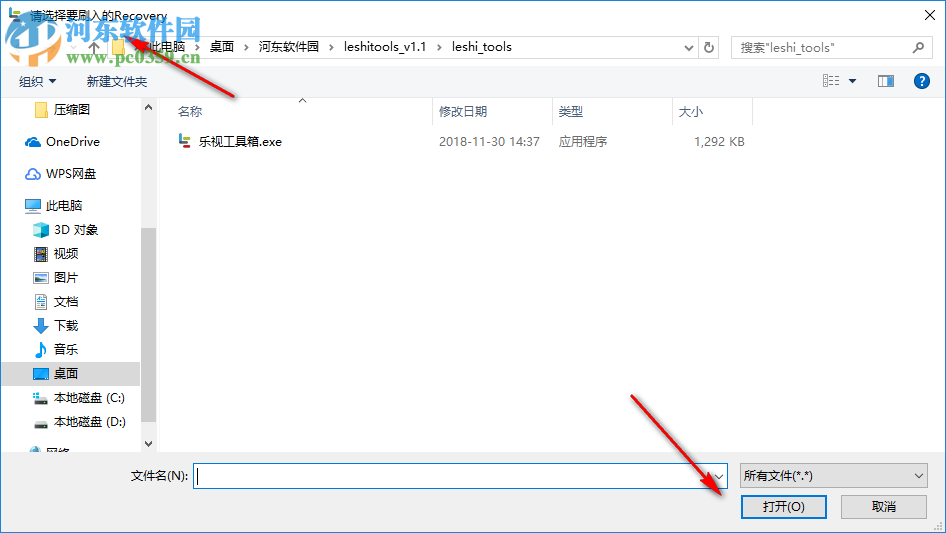Image resolution: width=946 pixels, height=533 pixels.
Task: Sort files by 类型 column
Action: click(571, 112)
